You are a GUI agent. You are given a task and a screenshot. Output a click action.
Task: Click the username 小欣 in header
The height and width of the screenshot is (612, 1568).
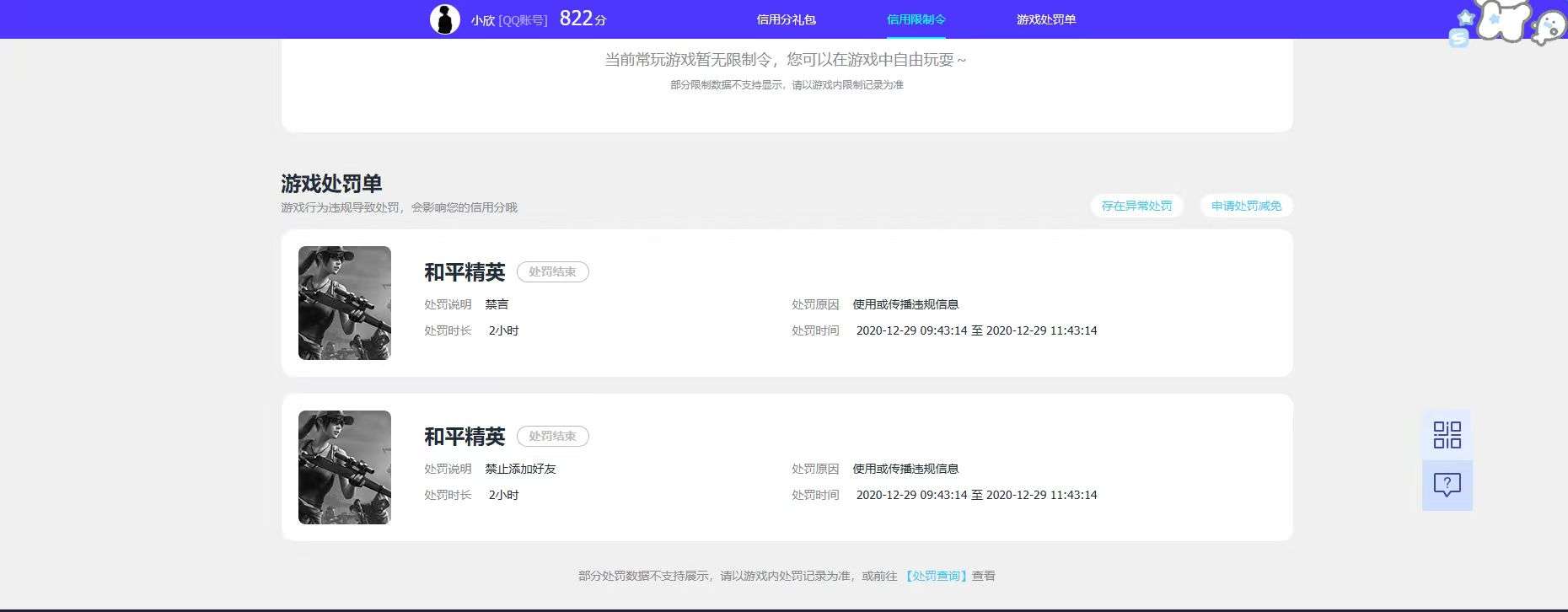click(483, 20)
